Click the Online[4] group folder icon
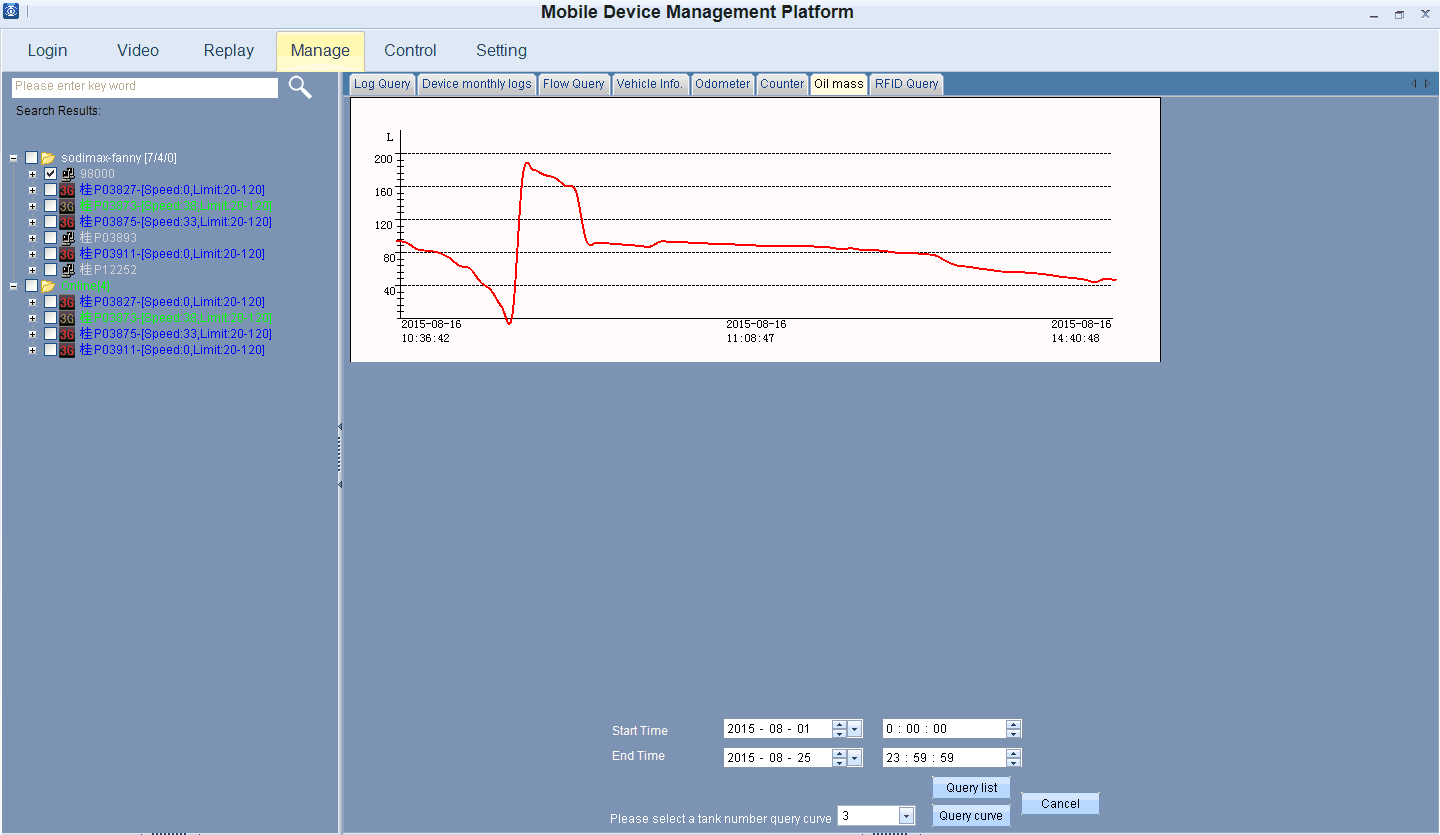The height and width of the screenshot is (835, 1440). click(48, 286)
